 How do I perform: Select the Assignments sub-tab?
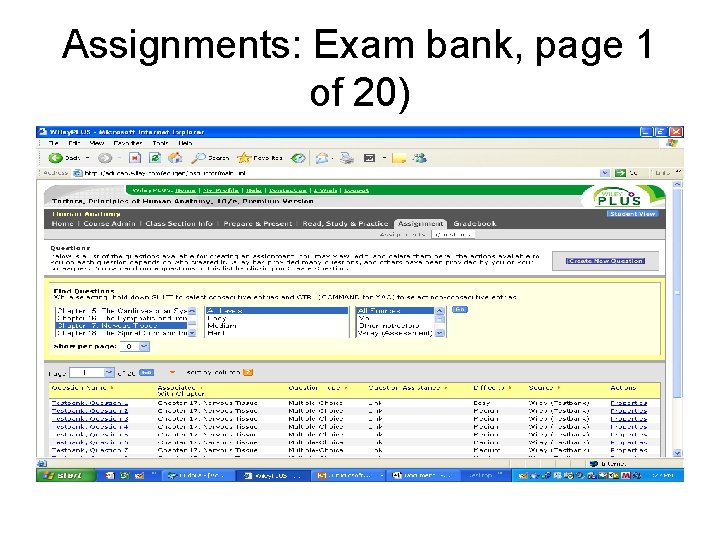[x=402, y=234]
